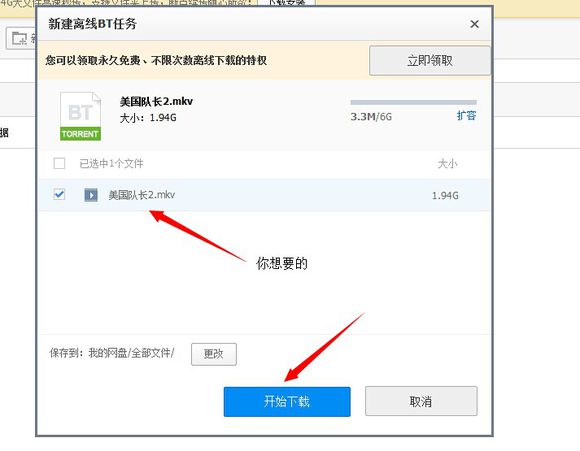The width and height of the screenshot is (580, 451).
Task: Click the storage usage progress bar
Action: pos(414,102)
